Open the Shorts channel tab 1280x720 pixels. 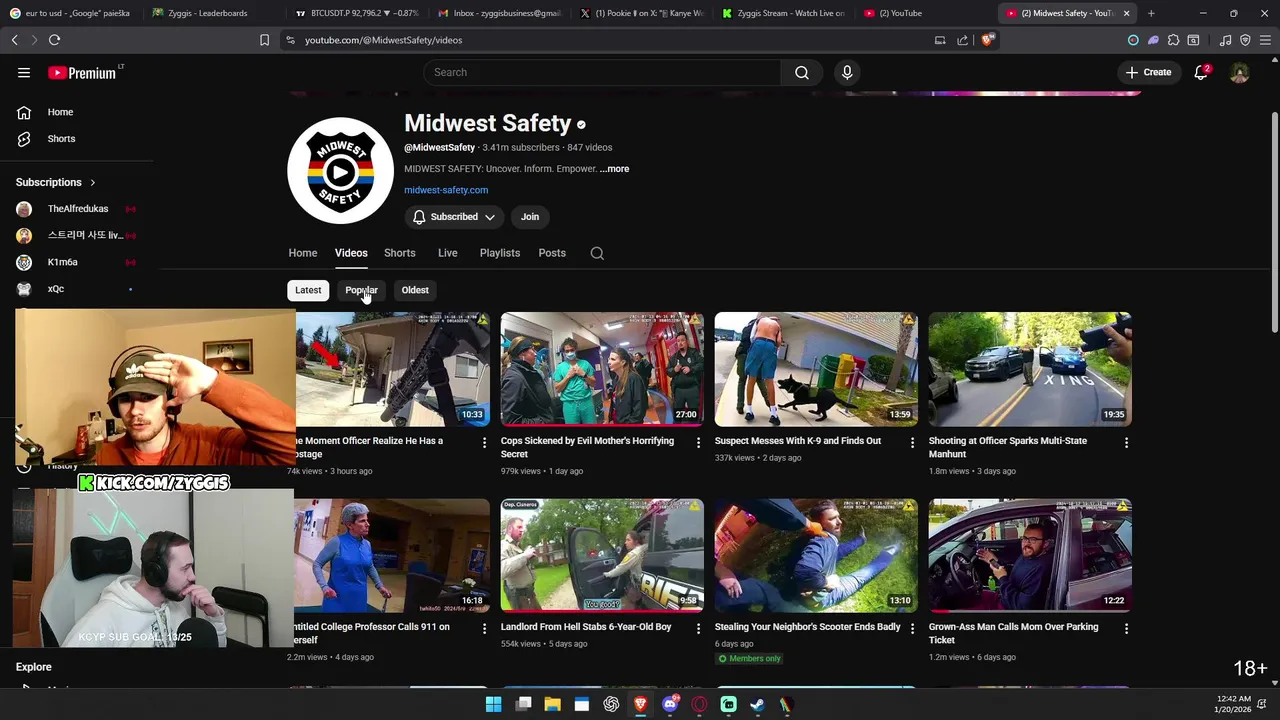[400, 253]
